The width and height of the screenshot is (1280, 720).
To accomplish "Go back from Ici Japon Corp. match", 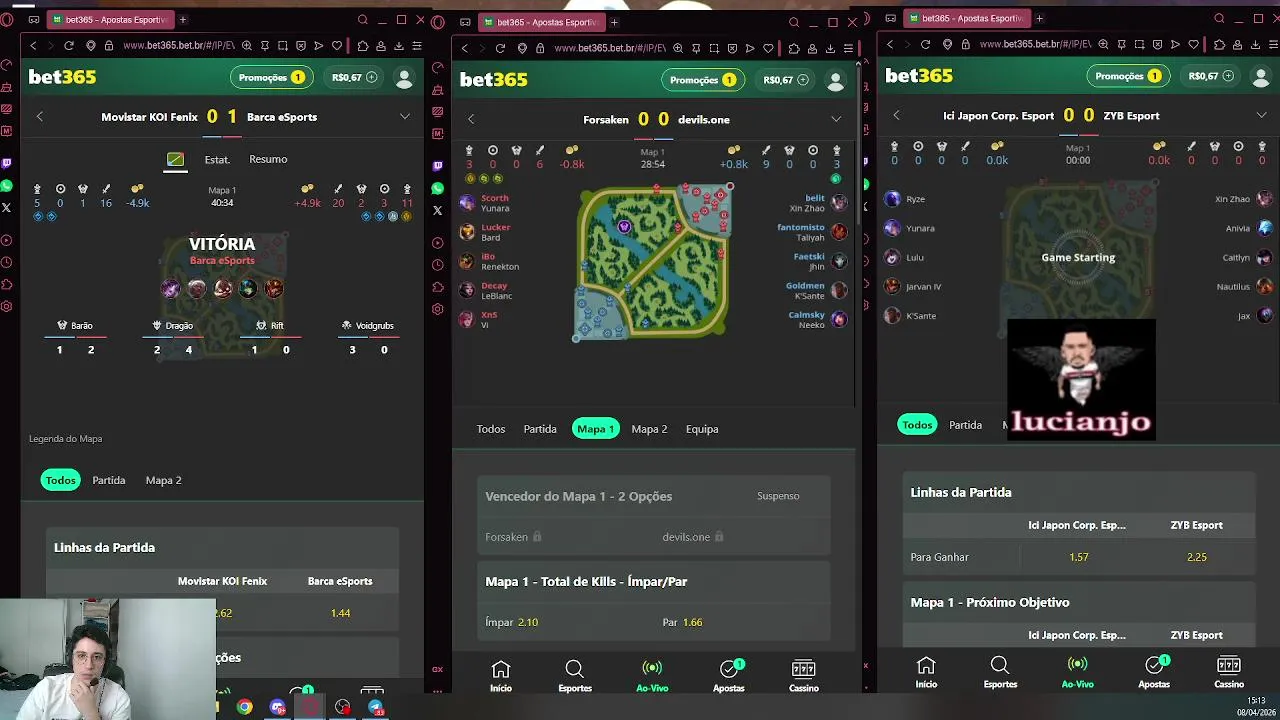I will pyautogui.click(x=896, y=115).
